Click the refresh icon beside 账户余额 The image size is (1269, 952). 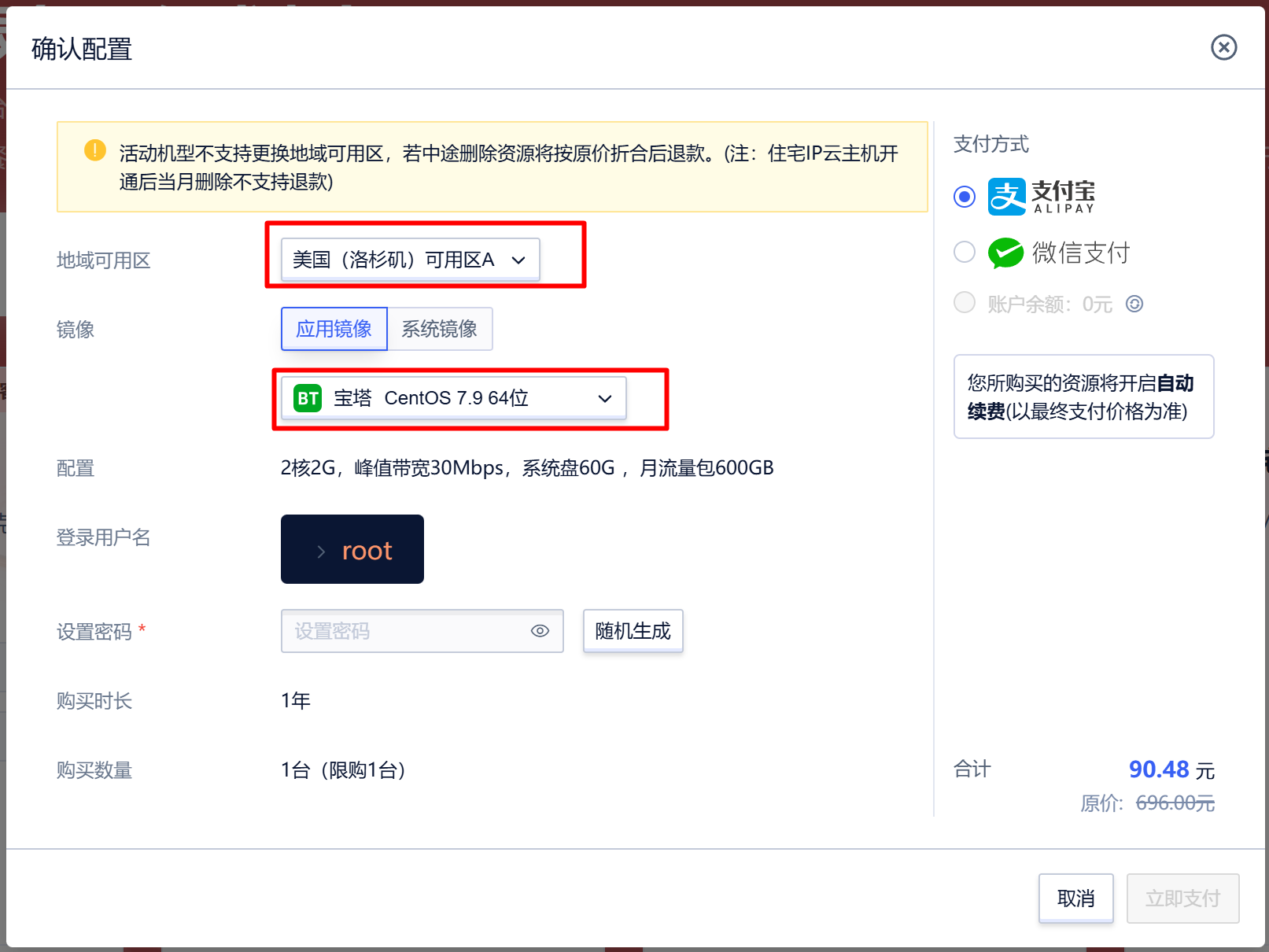(x=1134, y=304)
